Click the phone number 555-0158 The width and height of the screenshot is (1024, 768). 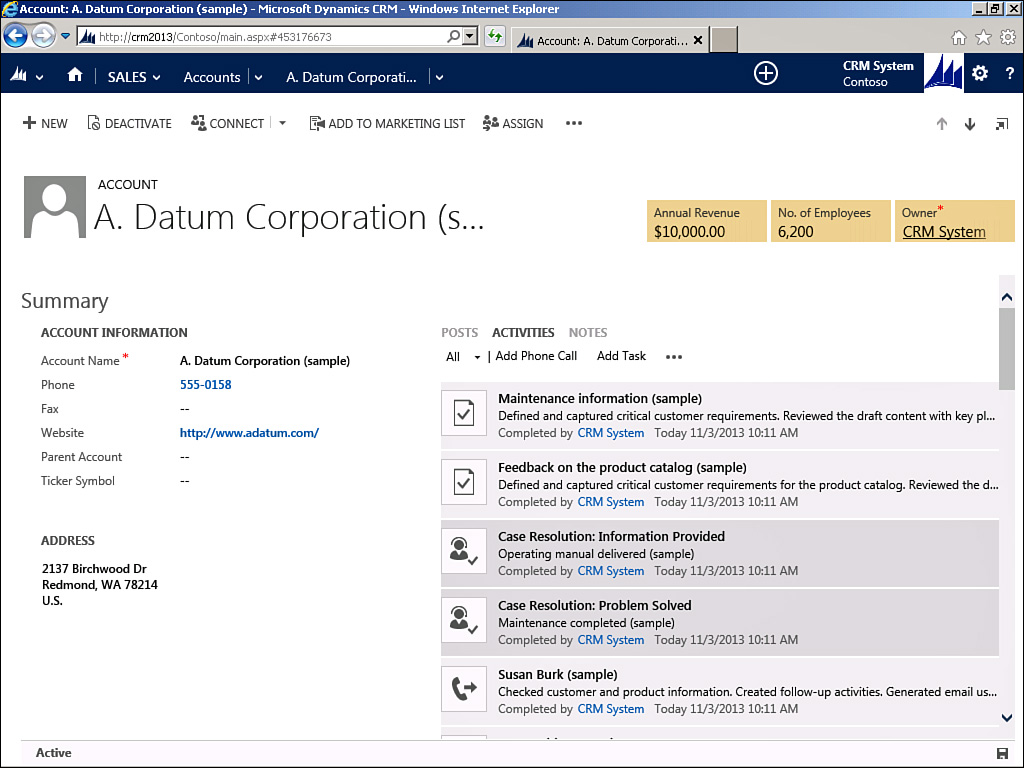(x=206, y=385)
